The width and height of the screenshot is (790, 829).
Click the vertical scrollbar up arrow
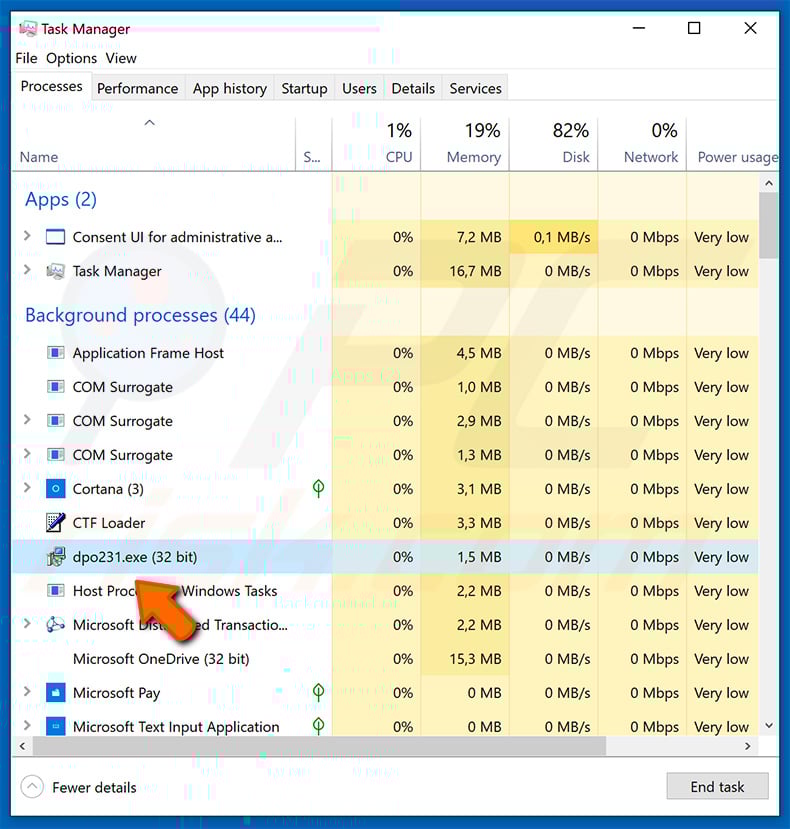(x=769, y=183)
